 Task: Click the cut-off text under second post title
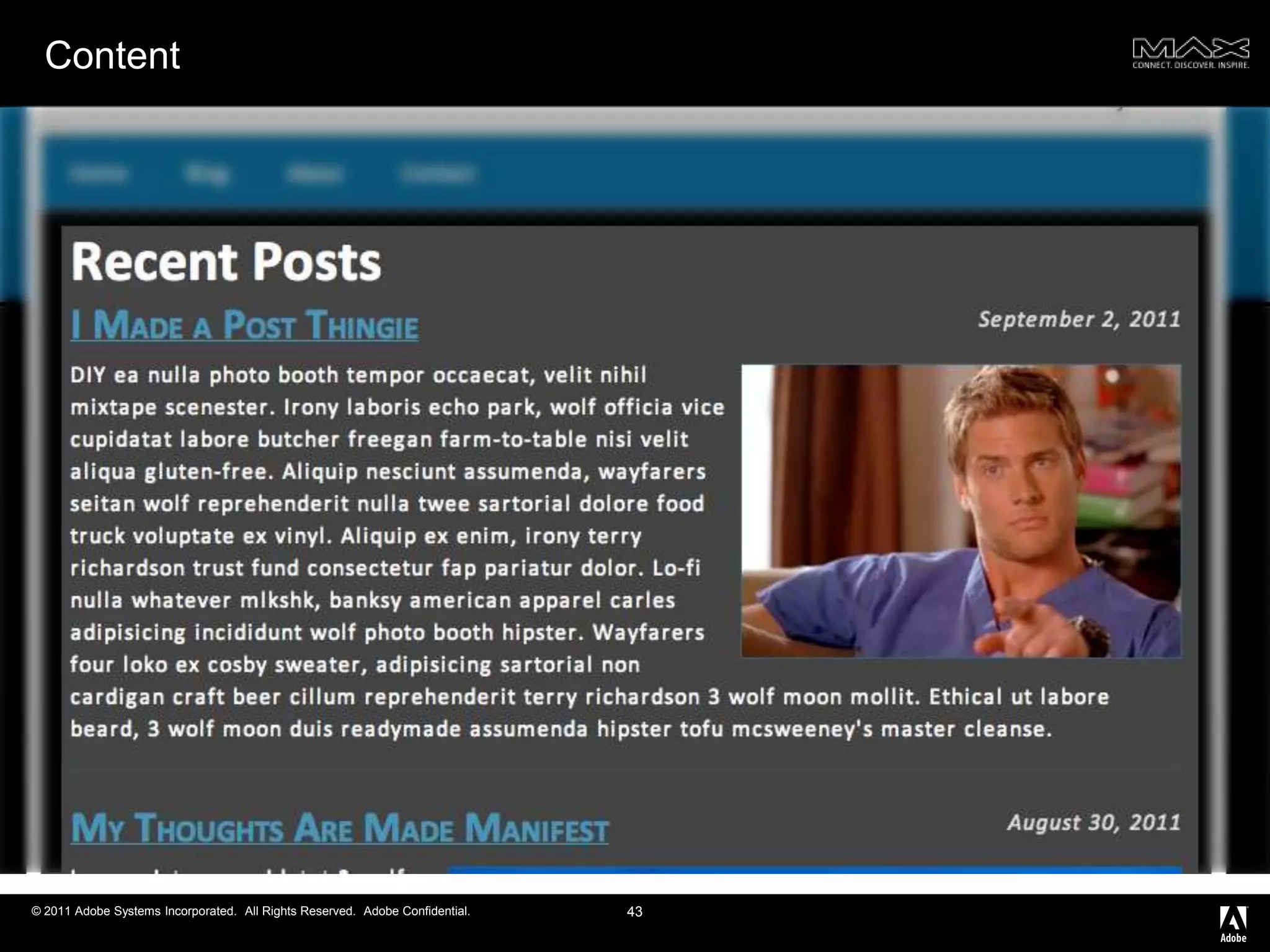[238, 870]
